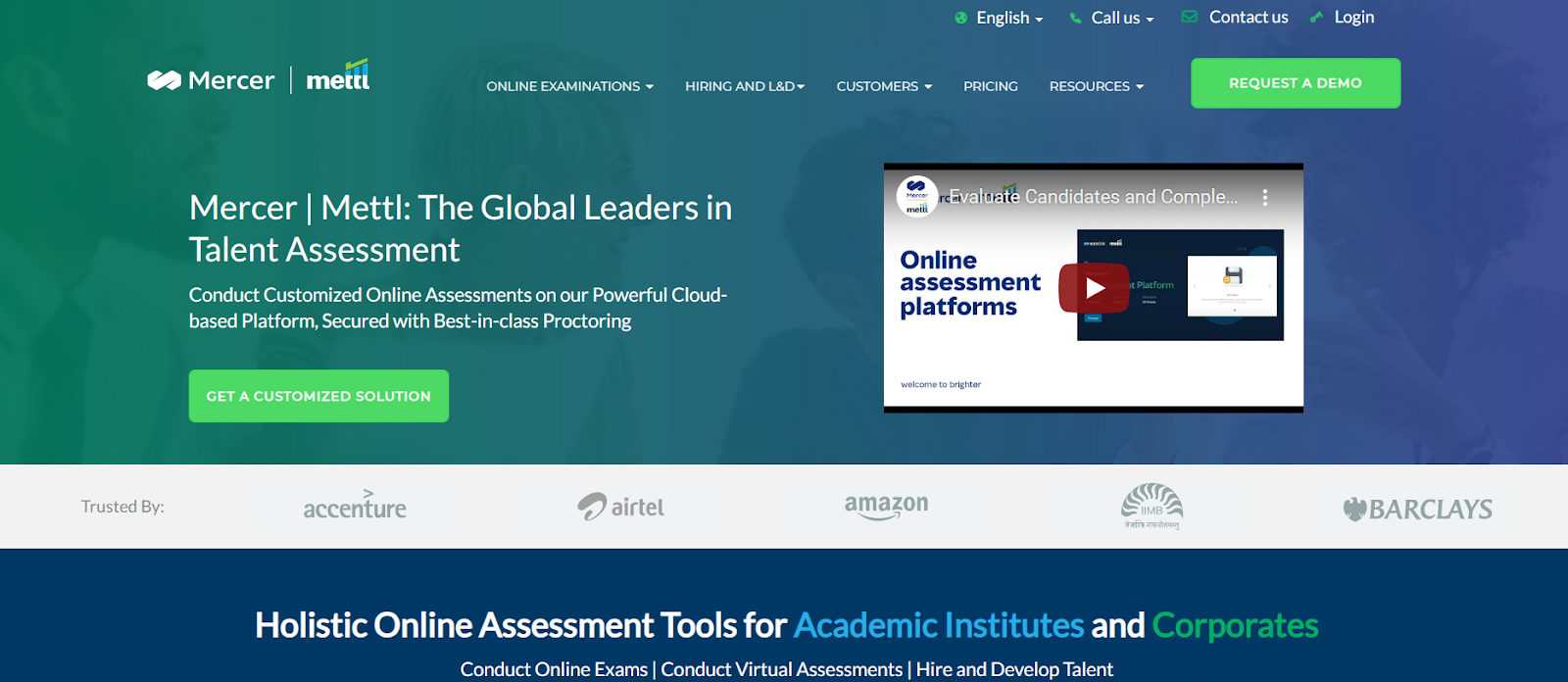Click the Barclays logo
Image resolution: width=1568 pixels, height=682 pixels.
1417,510
